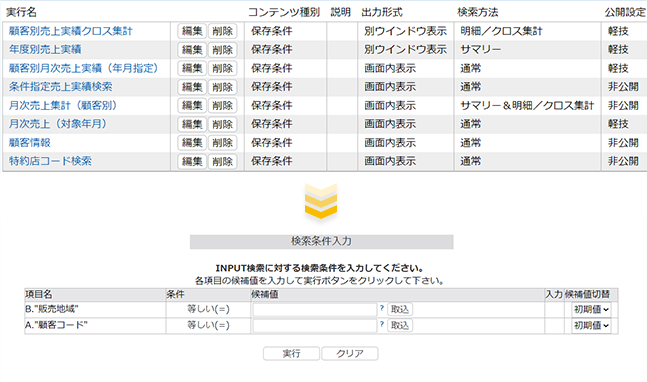
Task: Edit 顧客別月次売上実績（年月指定） row
Action: (192, 68)
